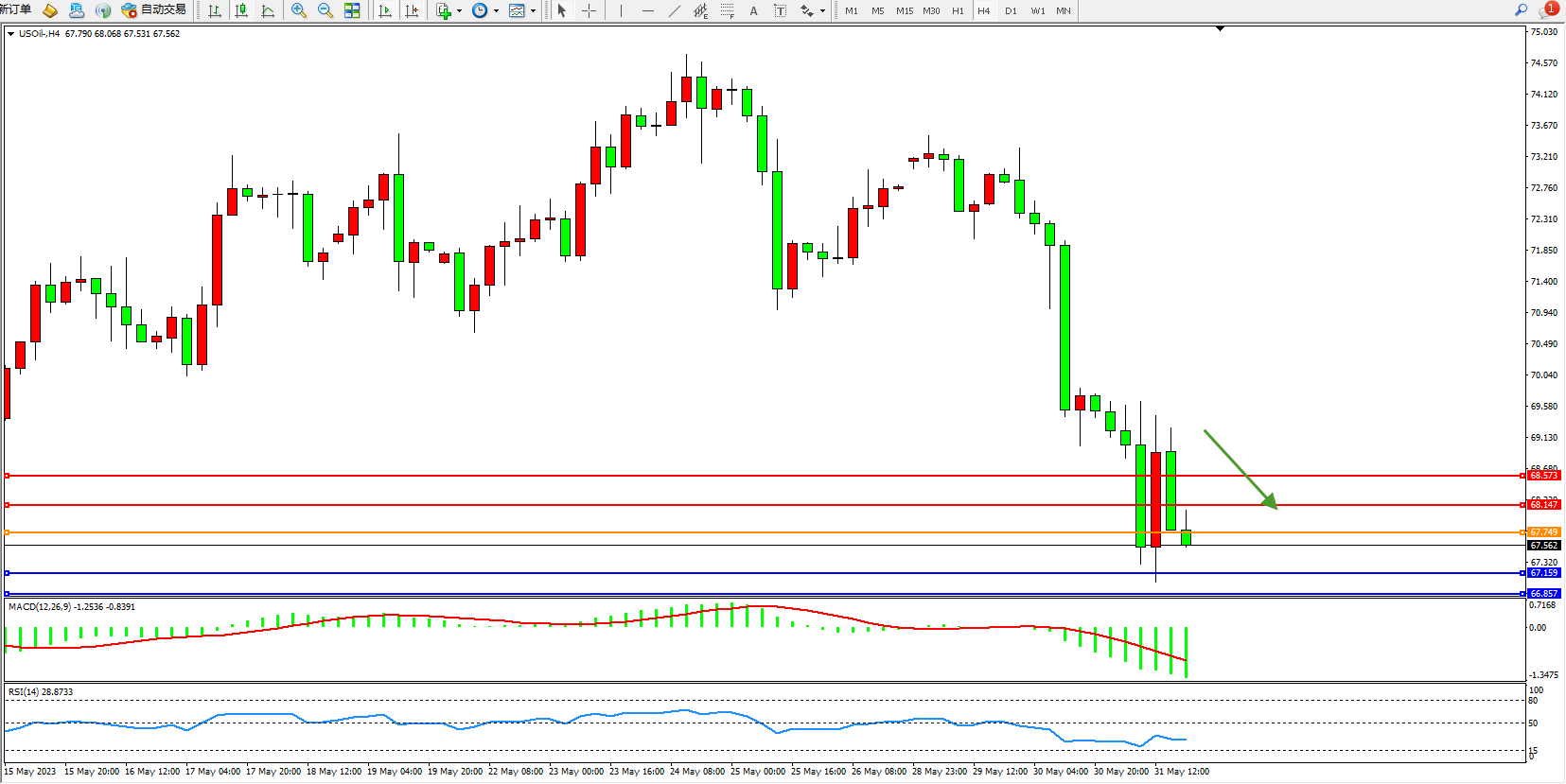The width and height of the screenshot is (1566, 784).
Task: Select the trendline drawing tool
Action: 674,10
